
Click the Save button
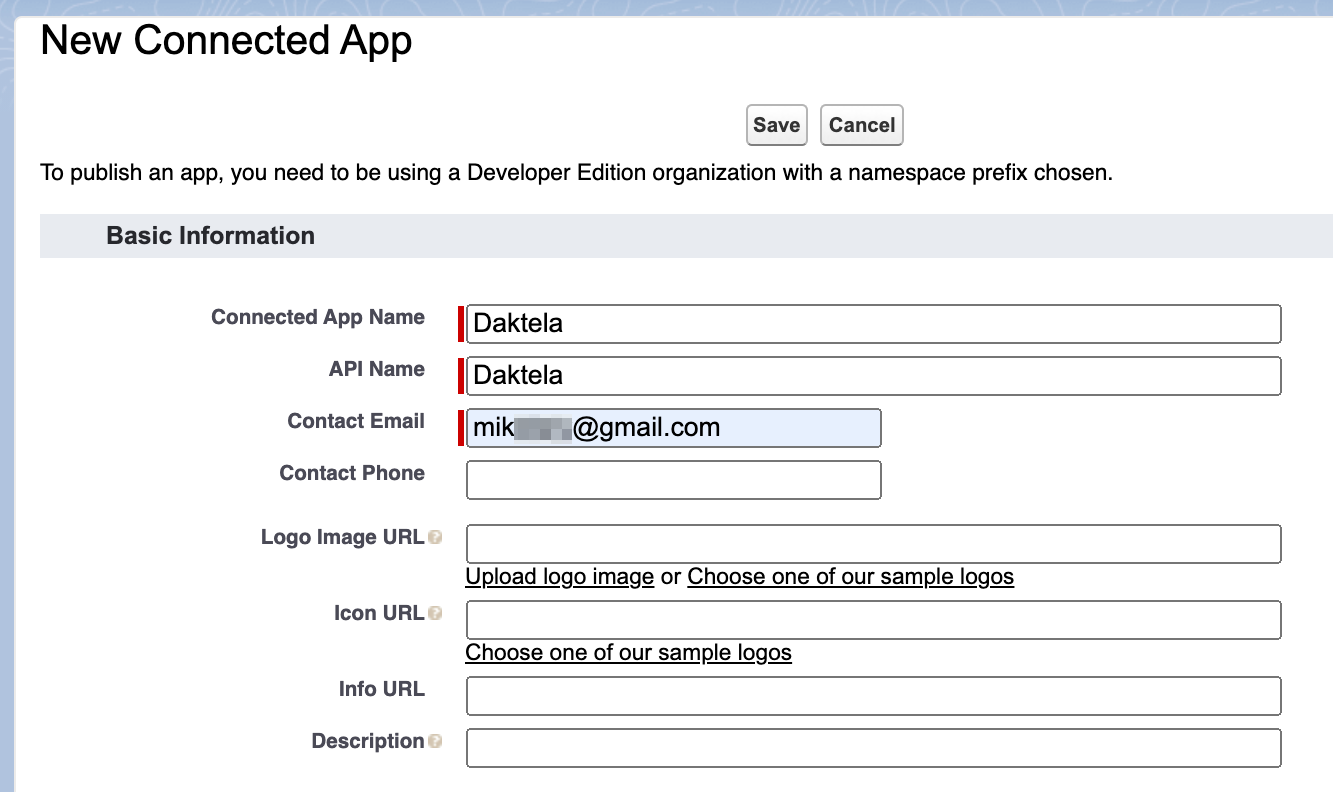[776, 125]
